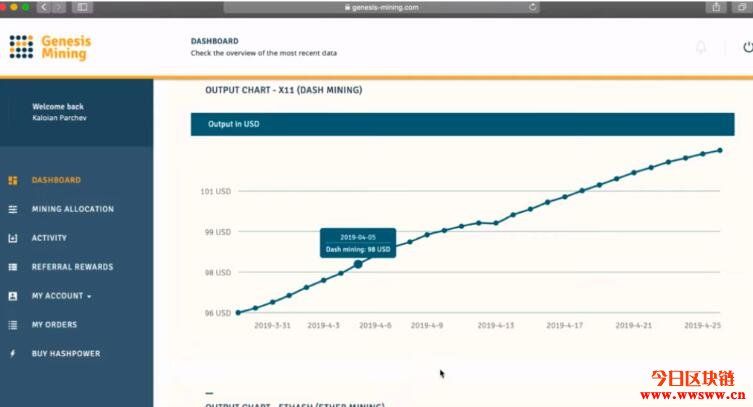
Task: Click the Dashboard page title
Action: 215,41
